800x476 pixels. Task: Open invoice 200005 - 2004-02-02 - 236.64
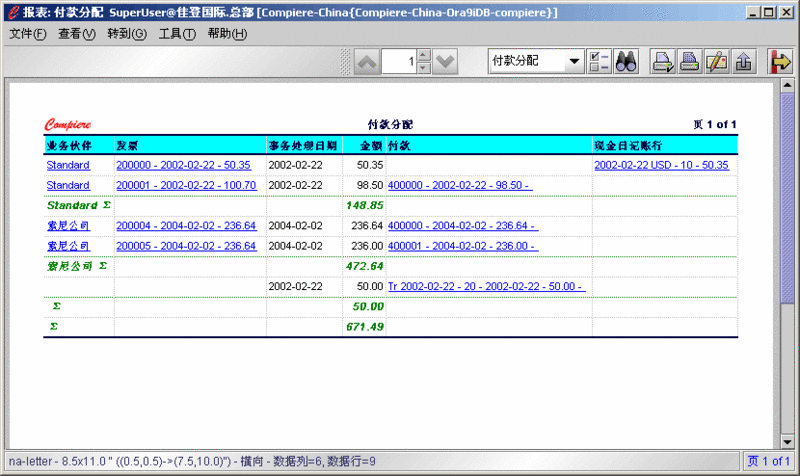tap(186, 246)
